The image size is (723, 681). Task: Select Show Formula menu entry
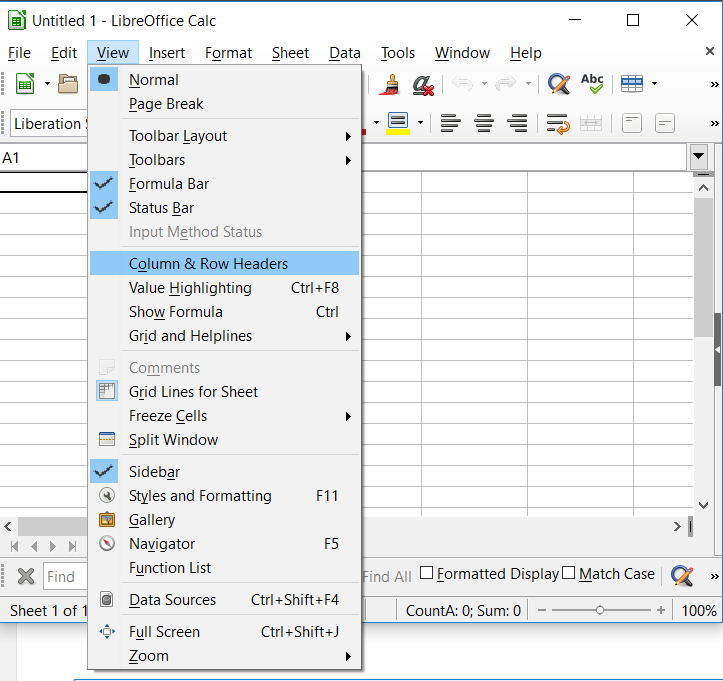pos(224,312)
